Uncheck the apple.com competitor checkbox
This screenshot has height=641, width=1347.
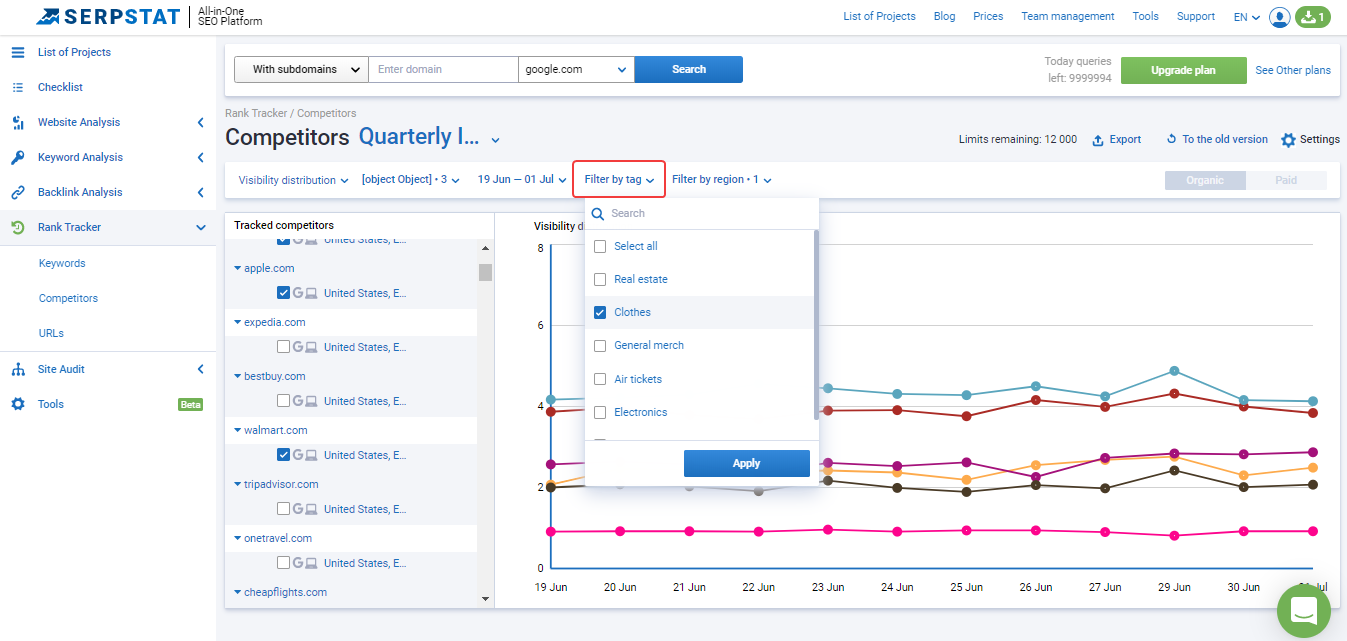[284, 293]
